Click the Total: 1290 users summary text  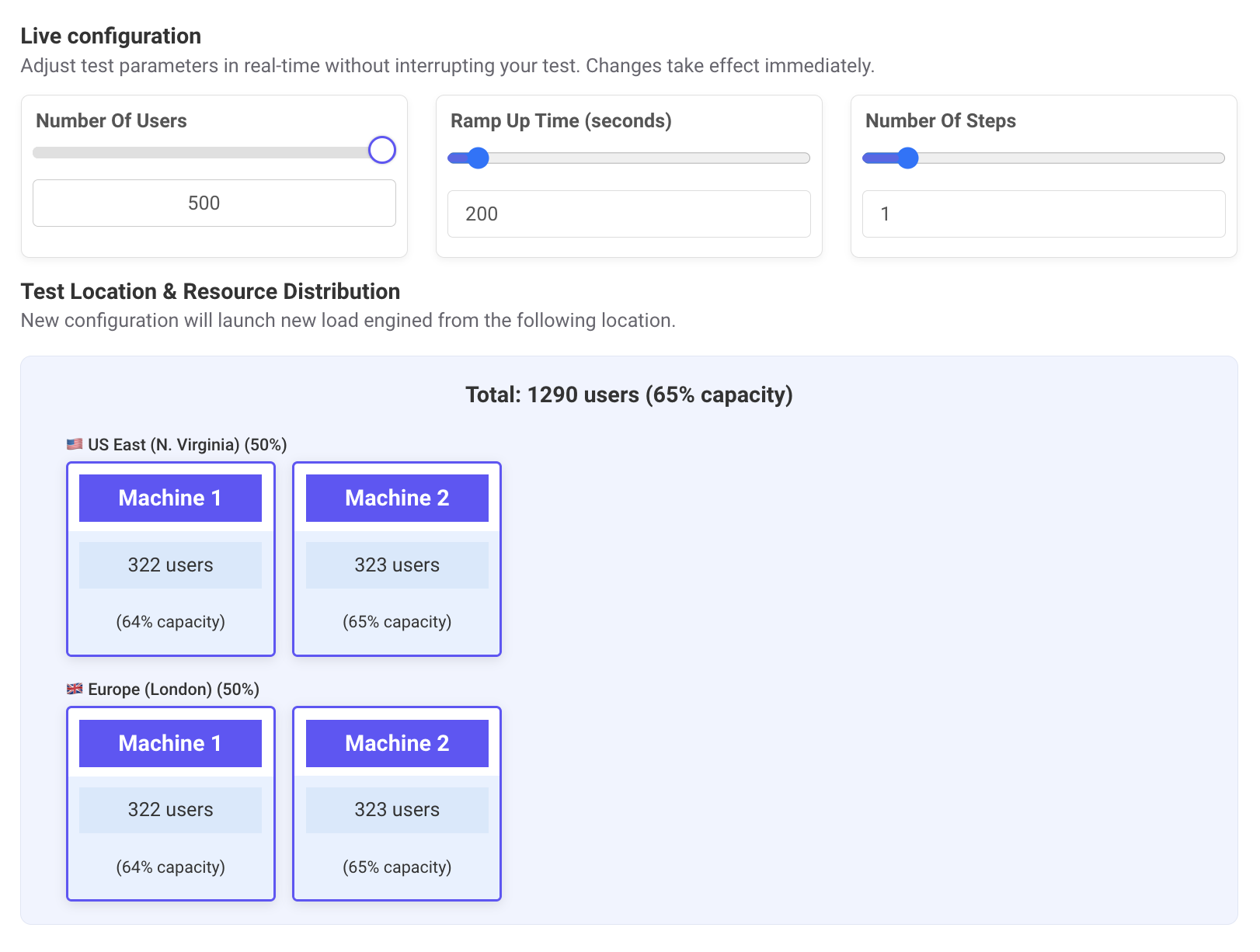[628, 394]
